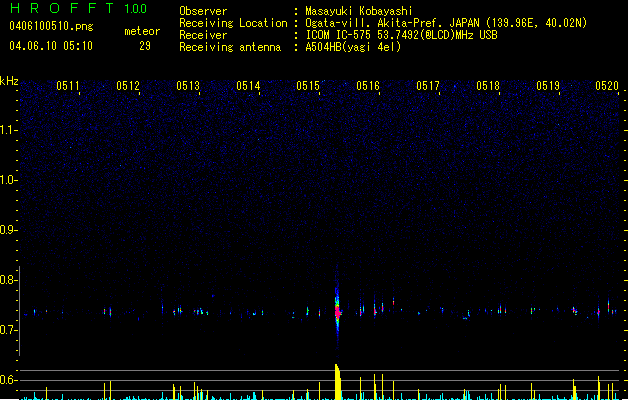Screen dimensions: 629x400
Task: Click the 1.0 frequency axis label
Action: tap(9, 180)
